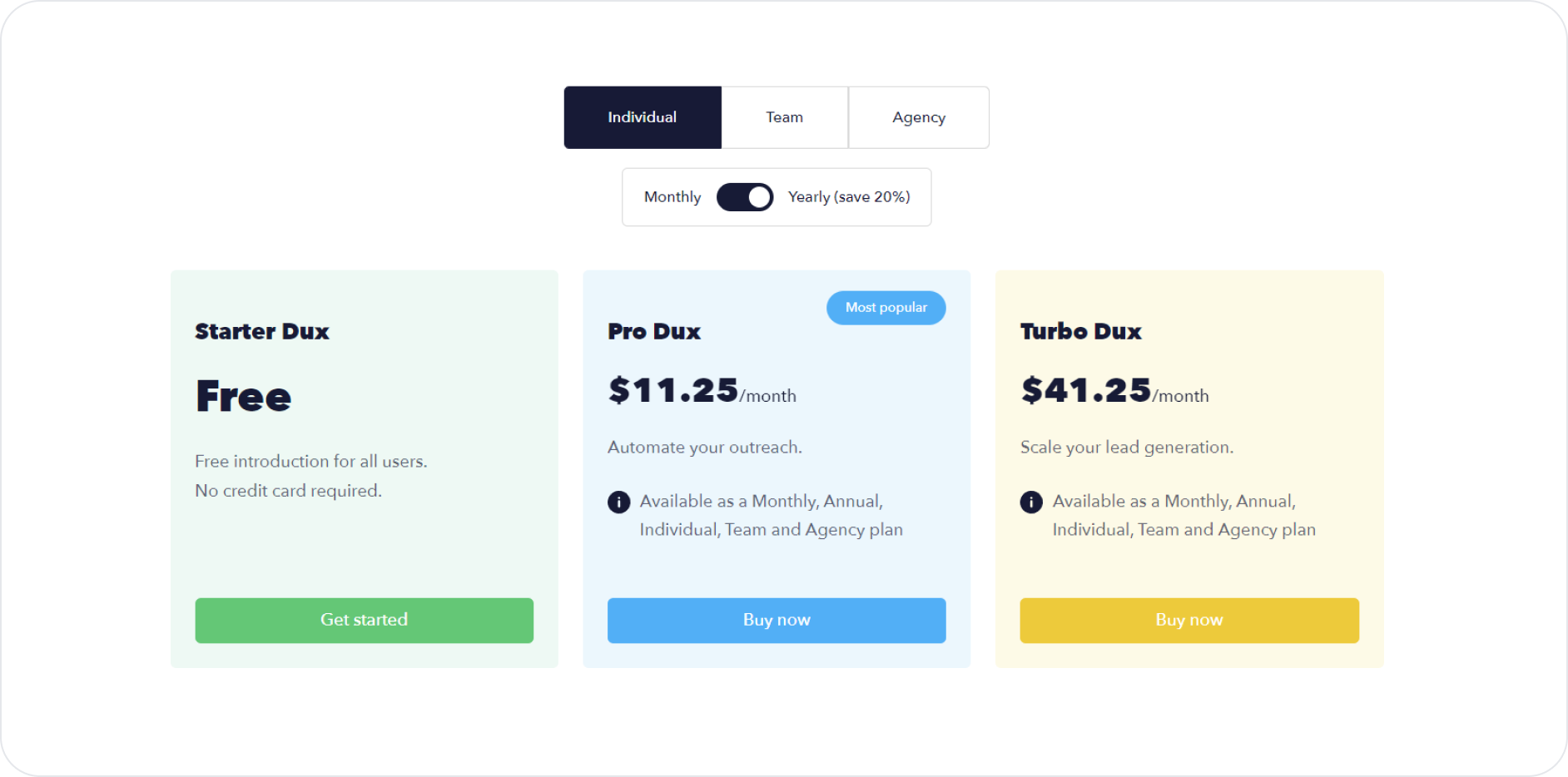Click yellow Buy now for Turbo Dux
This screenshot has height=777, width=1568.
click(1189, 620)
